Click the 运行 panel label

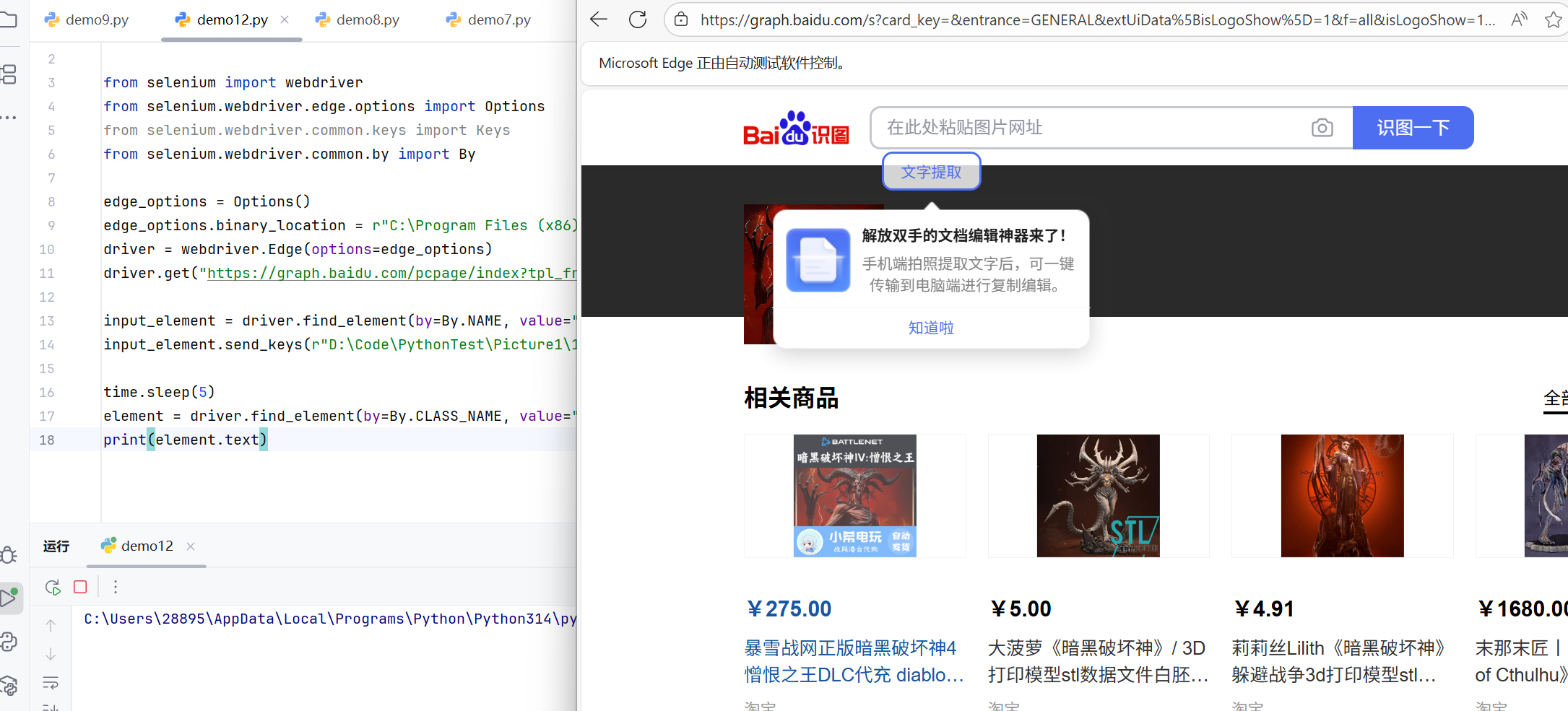coord(56,546)
